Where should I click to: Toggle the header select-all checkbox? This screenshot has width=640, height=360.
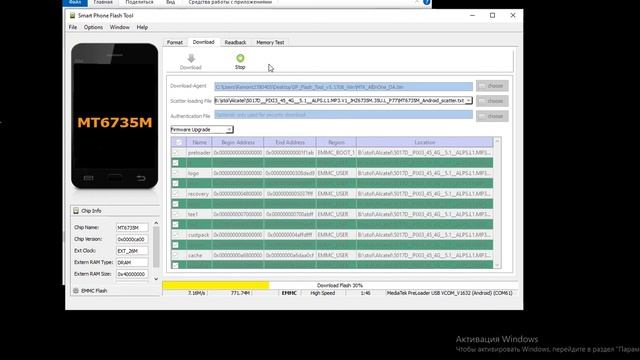click(x=178, y=142)
